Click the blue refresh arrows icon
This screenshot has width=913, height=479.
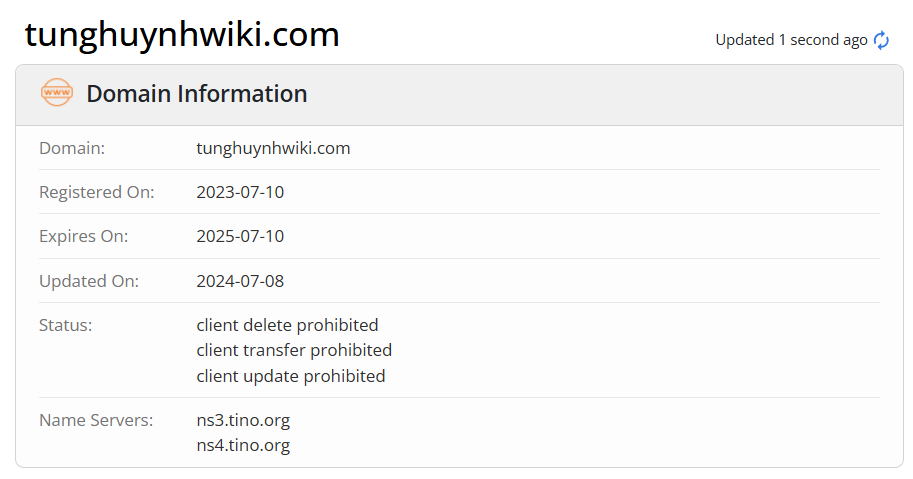pos(881,40)
